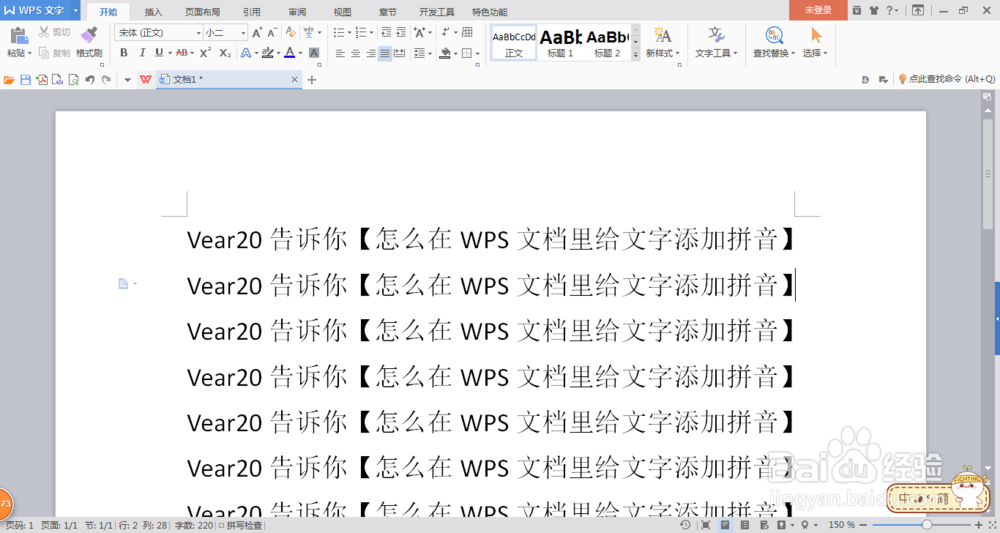This screenshot has height=533, width=1000.
Task: Apply subscript X₂ formatting
Action: click(224, 53)
